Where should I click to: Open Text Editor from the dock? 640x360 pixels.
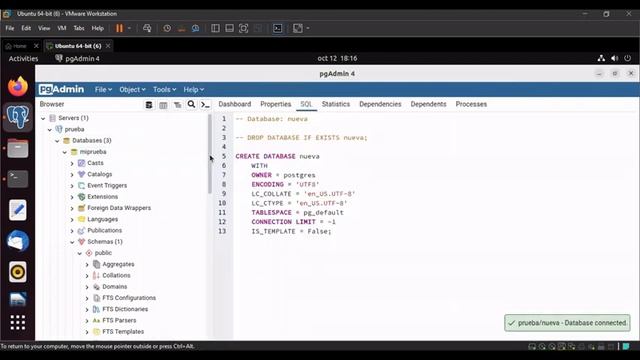(18, 210)
